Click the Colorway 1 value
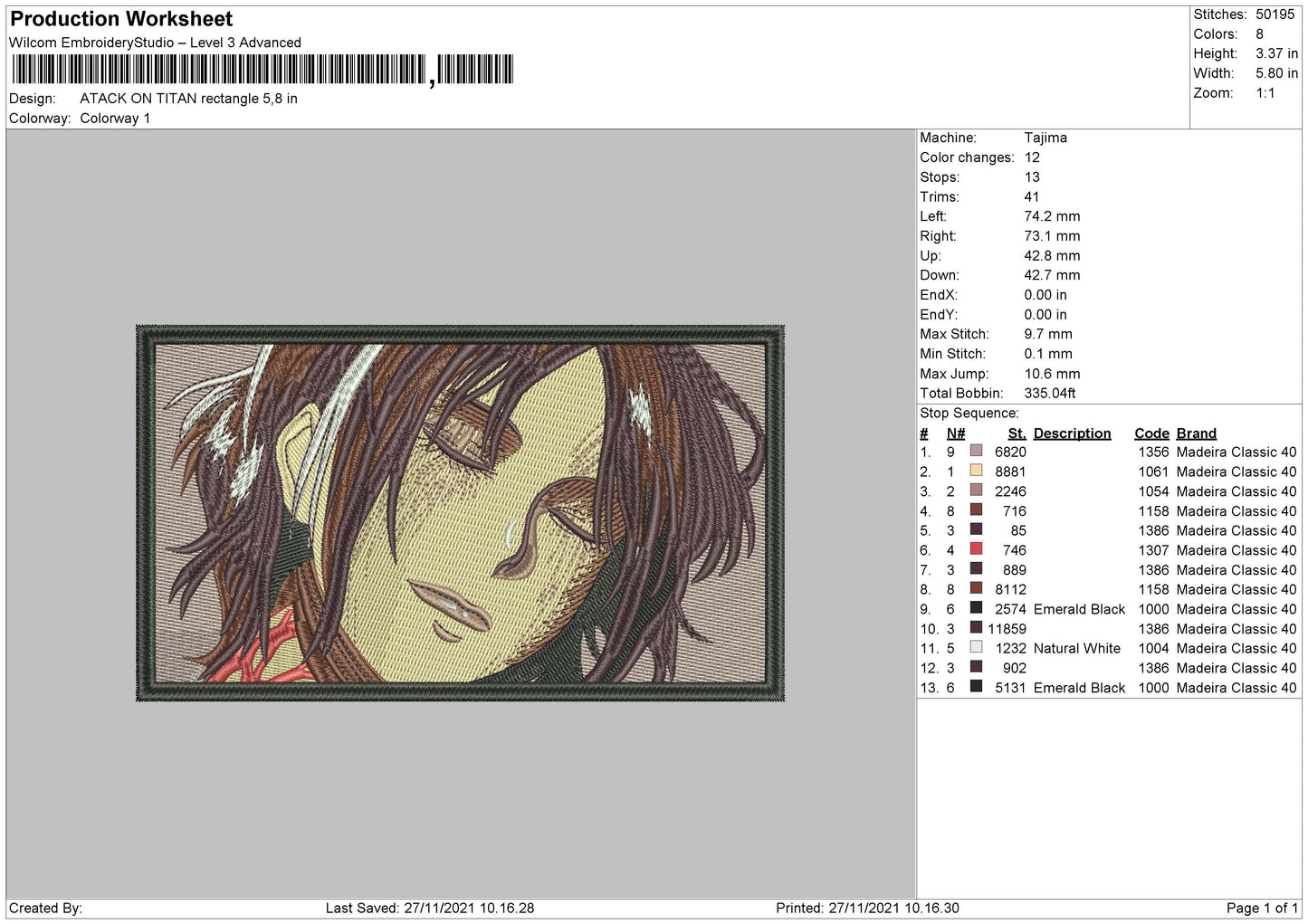The width and height of the screenshot is (1308, 924). (x=115, y=119)
